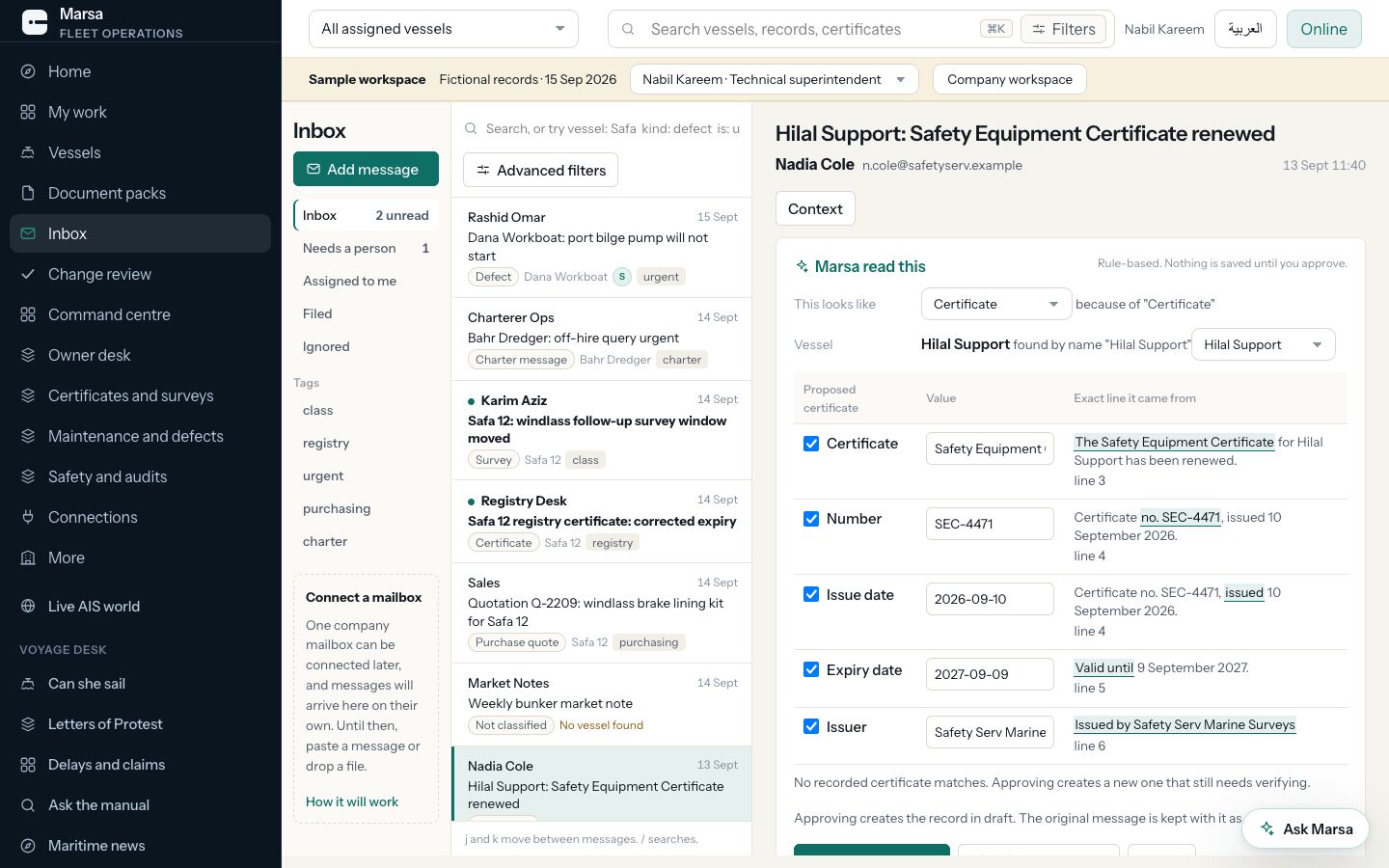Open the Filters button in search bar

pyautogui.click(x=1063, y=29)
